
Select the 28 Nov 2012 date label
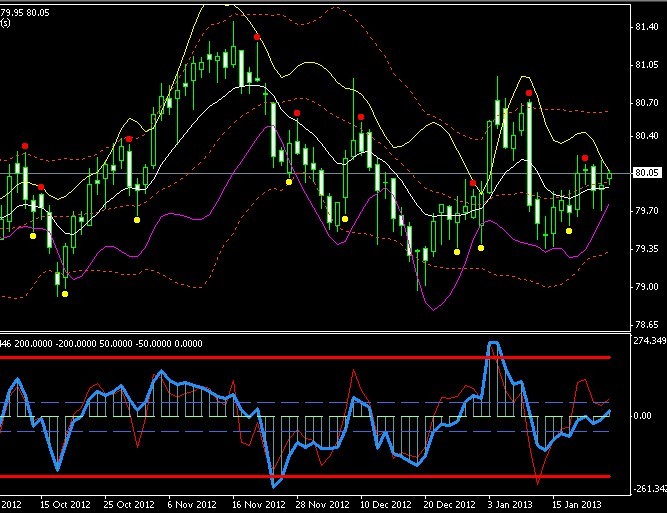pos(322,505)
